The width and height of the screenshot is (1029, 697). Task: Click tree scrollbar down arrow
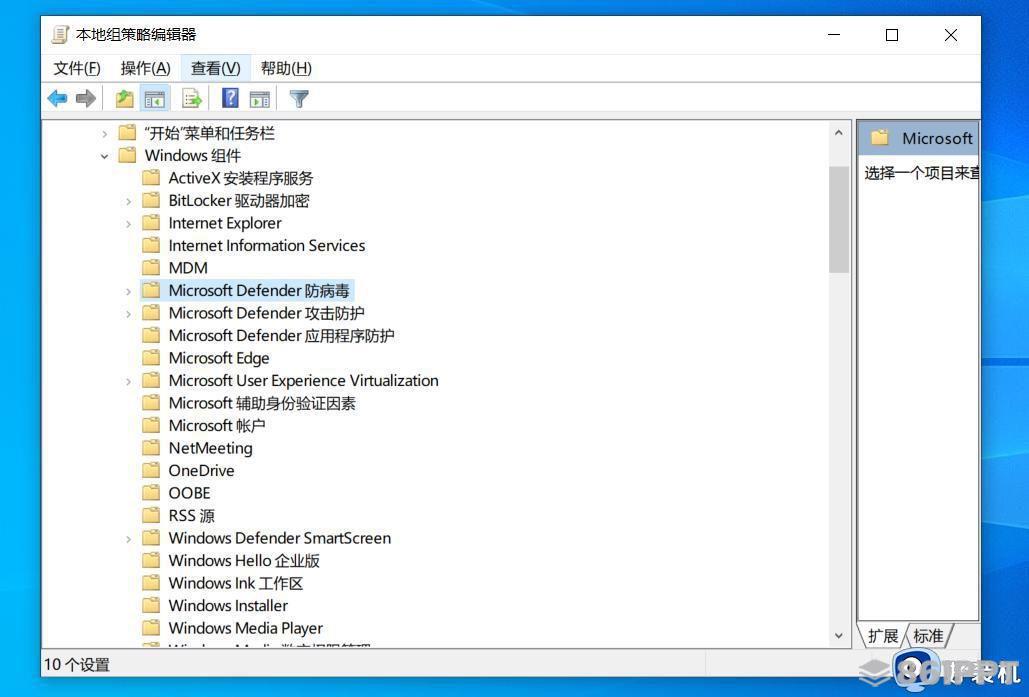[839, 635]
